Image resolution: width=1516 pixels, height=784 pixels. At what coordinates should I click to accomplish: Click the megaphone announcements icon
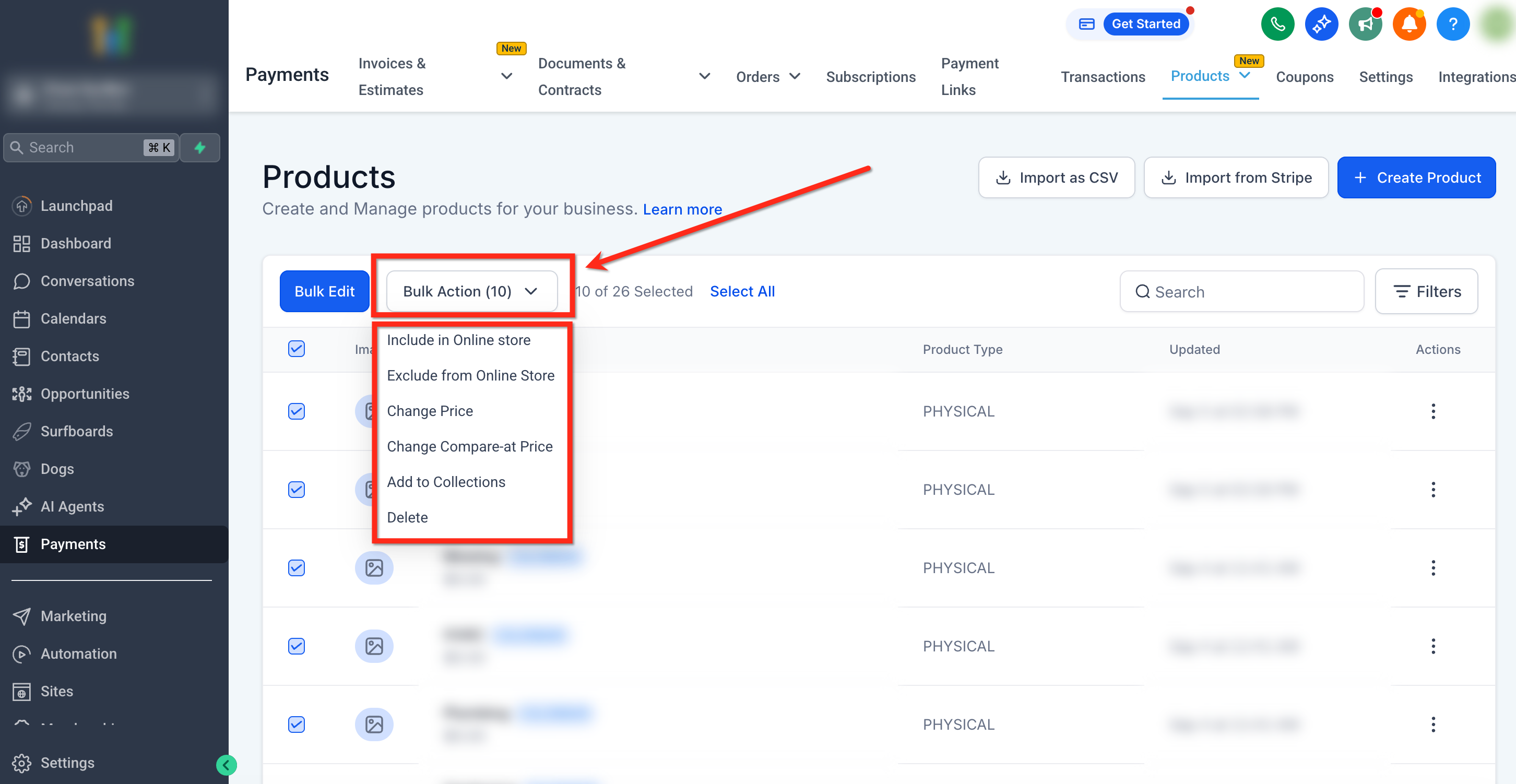(1365, 24)
